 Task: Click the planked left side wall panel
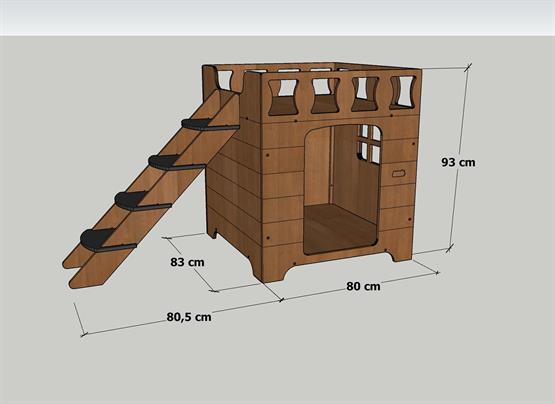tap(234, 184)
